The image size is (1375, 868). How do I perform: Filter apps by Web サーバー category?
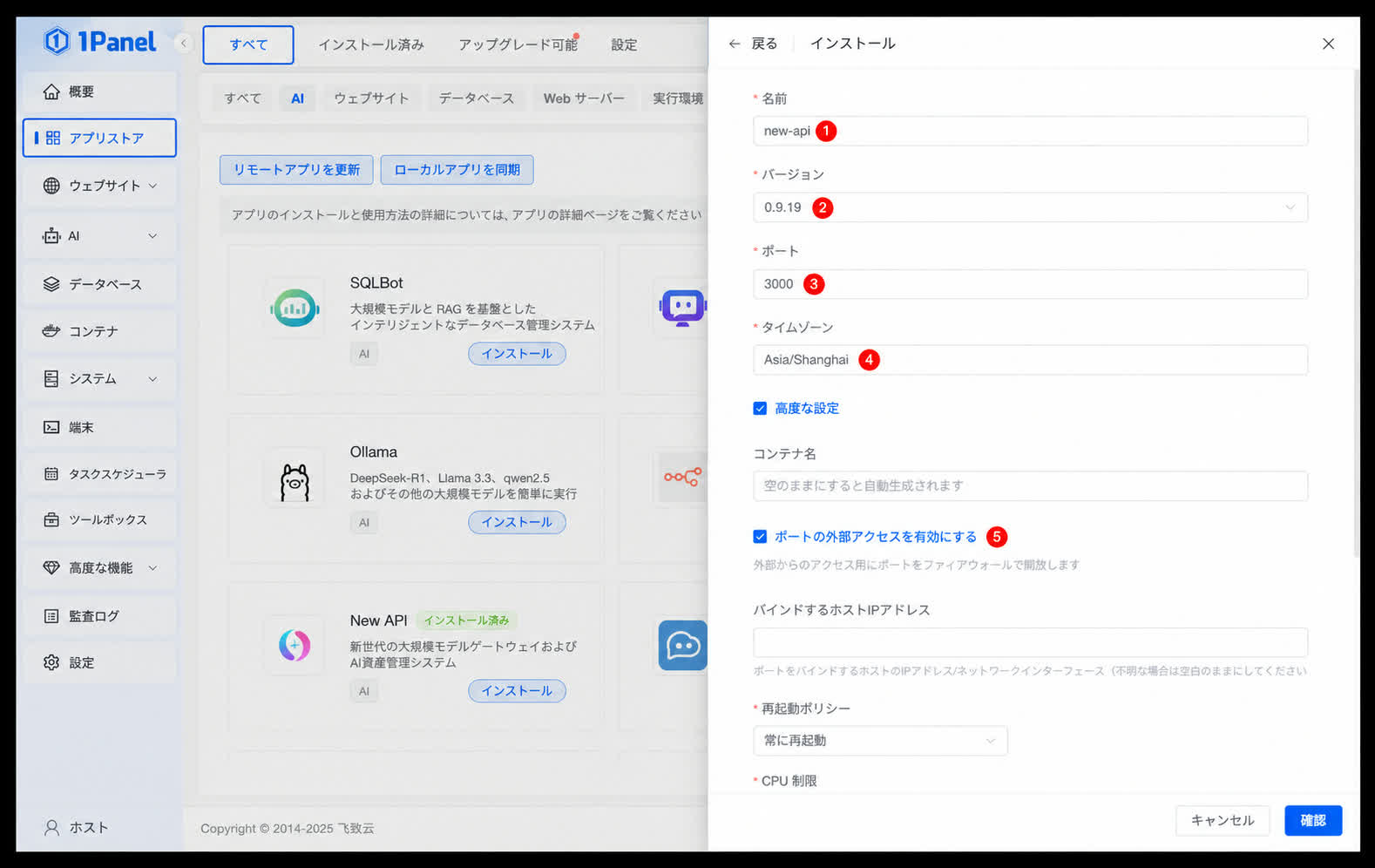(584, 98)
